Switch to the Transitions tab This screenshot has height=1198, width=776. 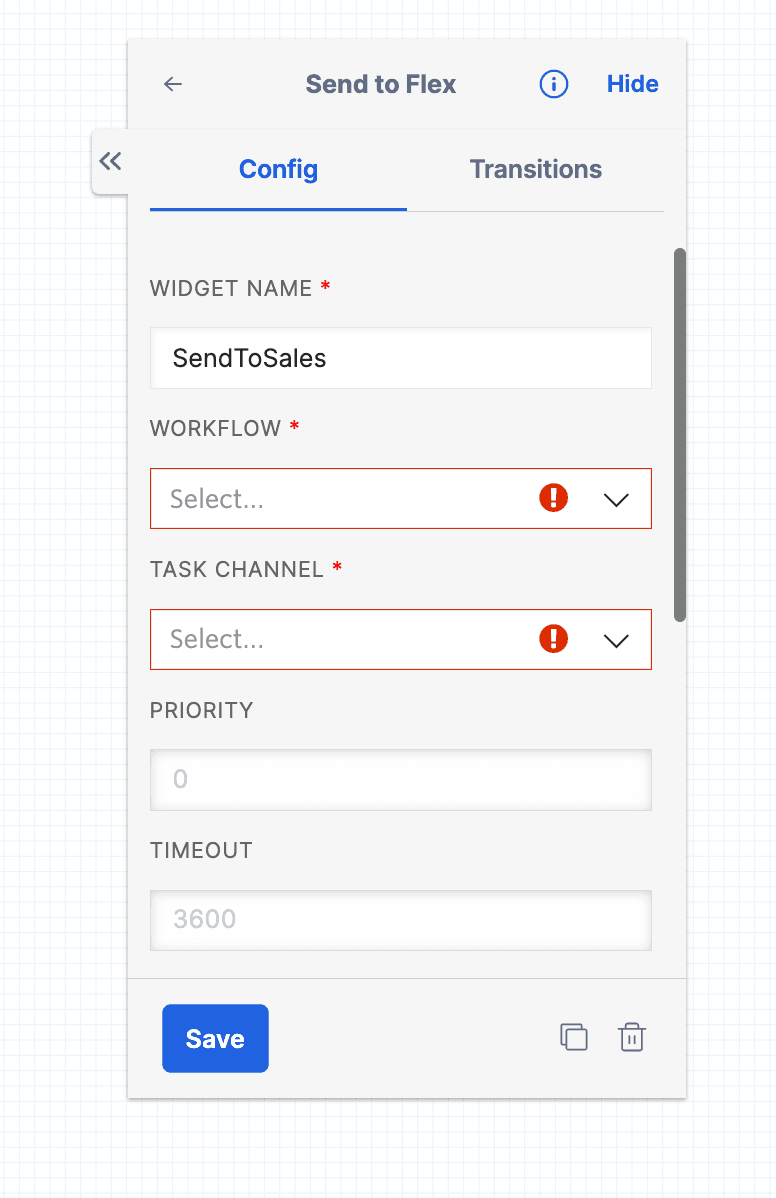[x=535, y=169]
